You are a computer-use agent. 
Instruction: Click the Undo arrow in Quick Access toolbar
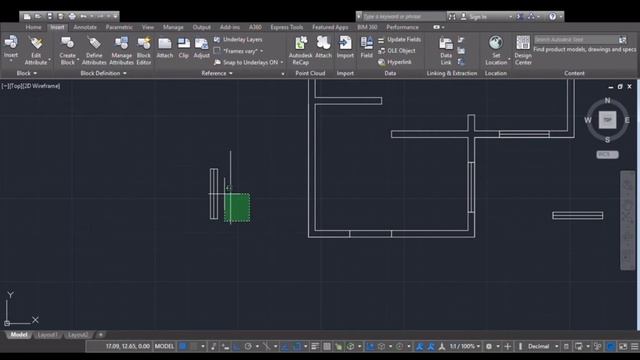point(83,16)
